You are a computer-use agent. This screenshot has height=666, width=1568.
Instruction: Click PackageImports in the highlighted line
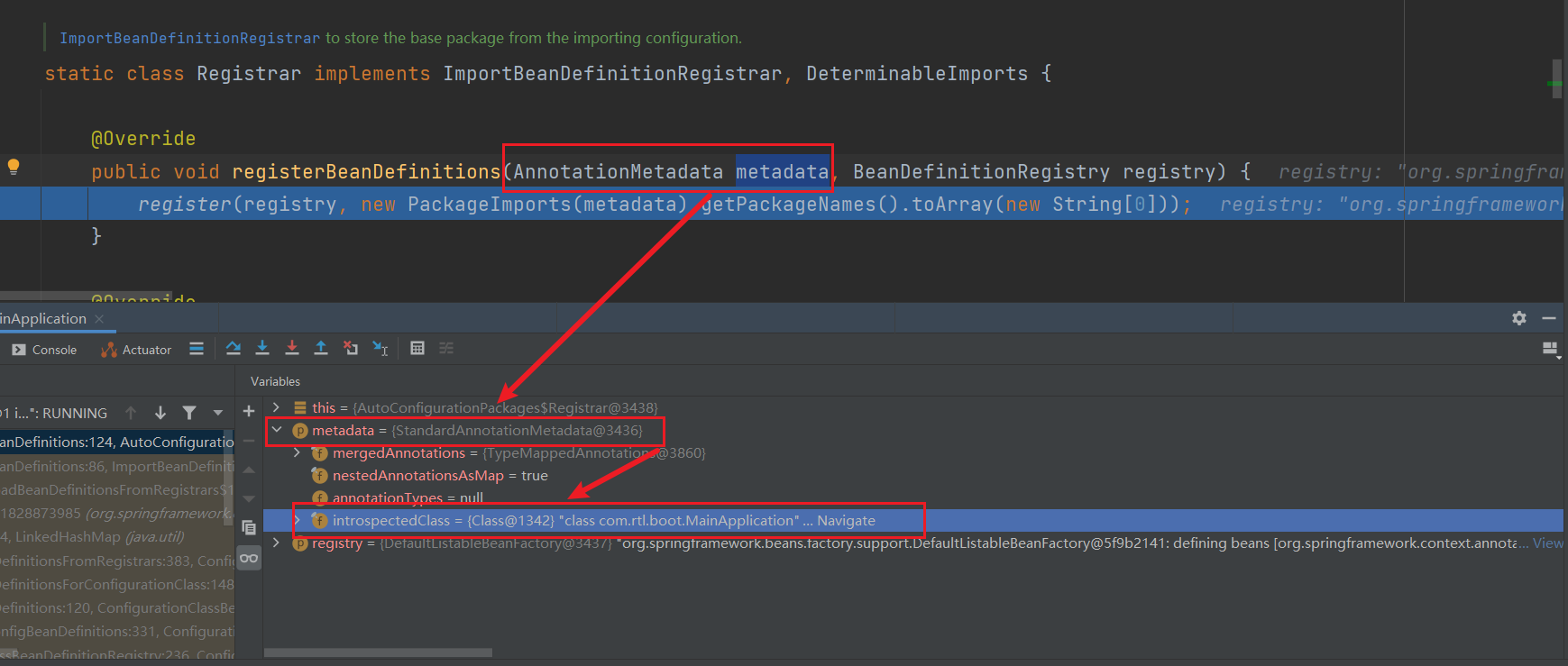(490, 205)
